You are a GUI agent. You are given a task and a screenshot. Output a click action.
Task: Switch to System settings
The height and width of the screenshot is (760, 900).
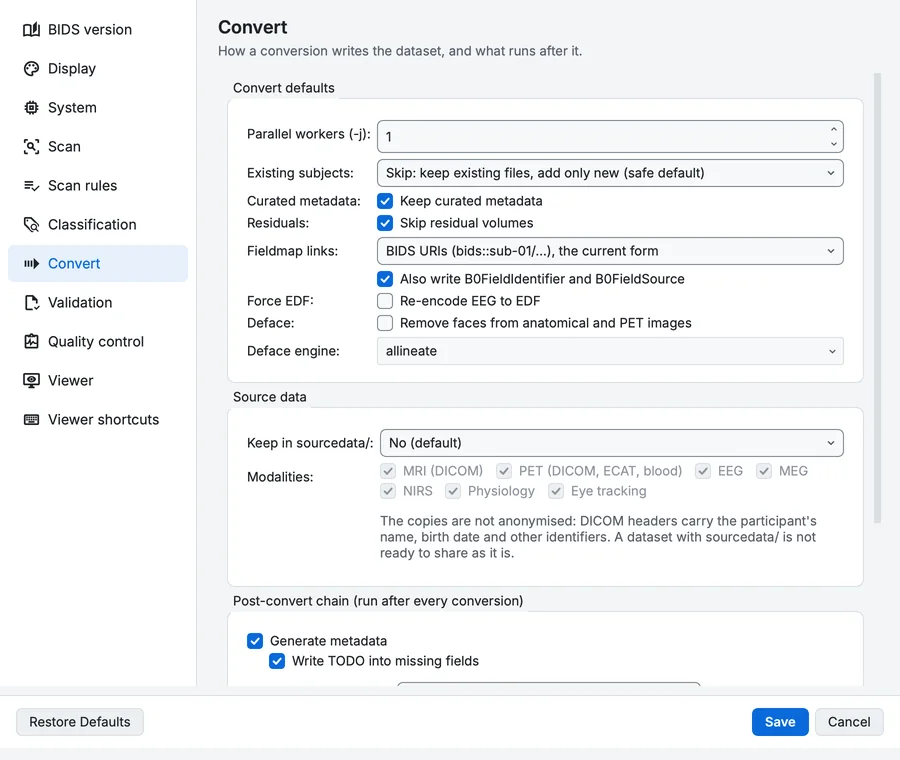point(98,107)
